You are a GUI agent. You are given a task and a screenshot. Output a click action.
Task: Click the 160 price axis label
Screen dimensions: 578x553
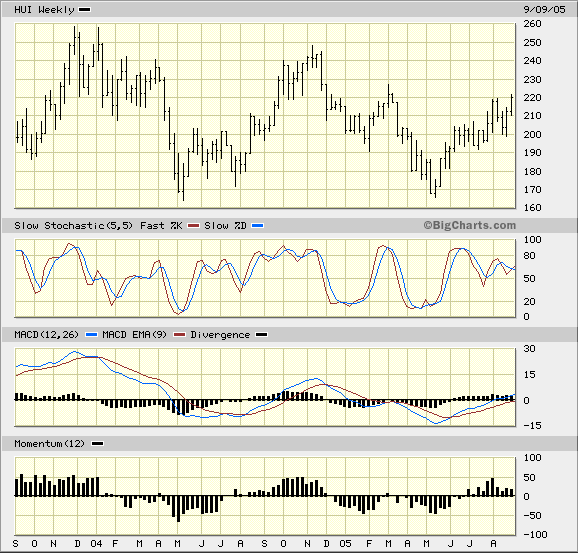532,208
